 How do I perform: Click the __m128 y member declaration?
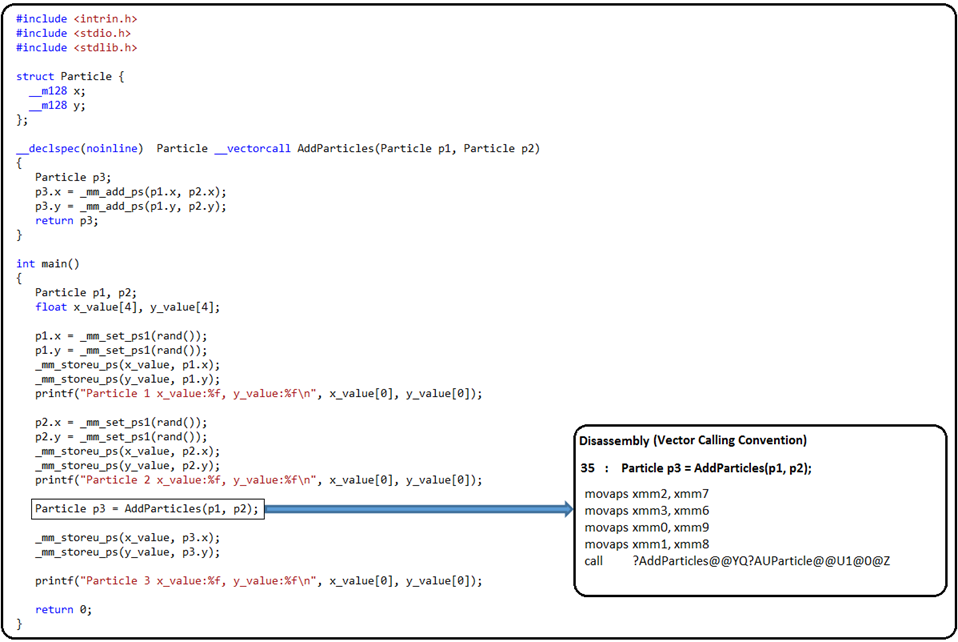55,105
